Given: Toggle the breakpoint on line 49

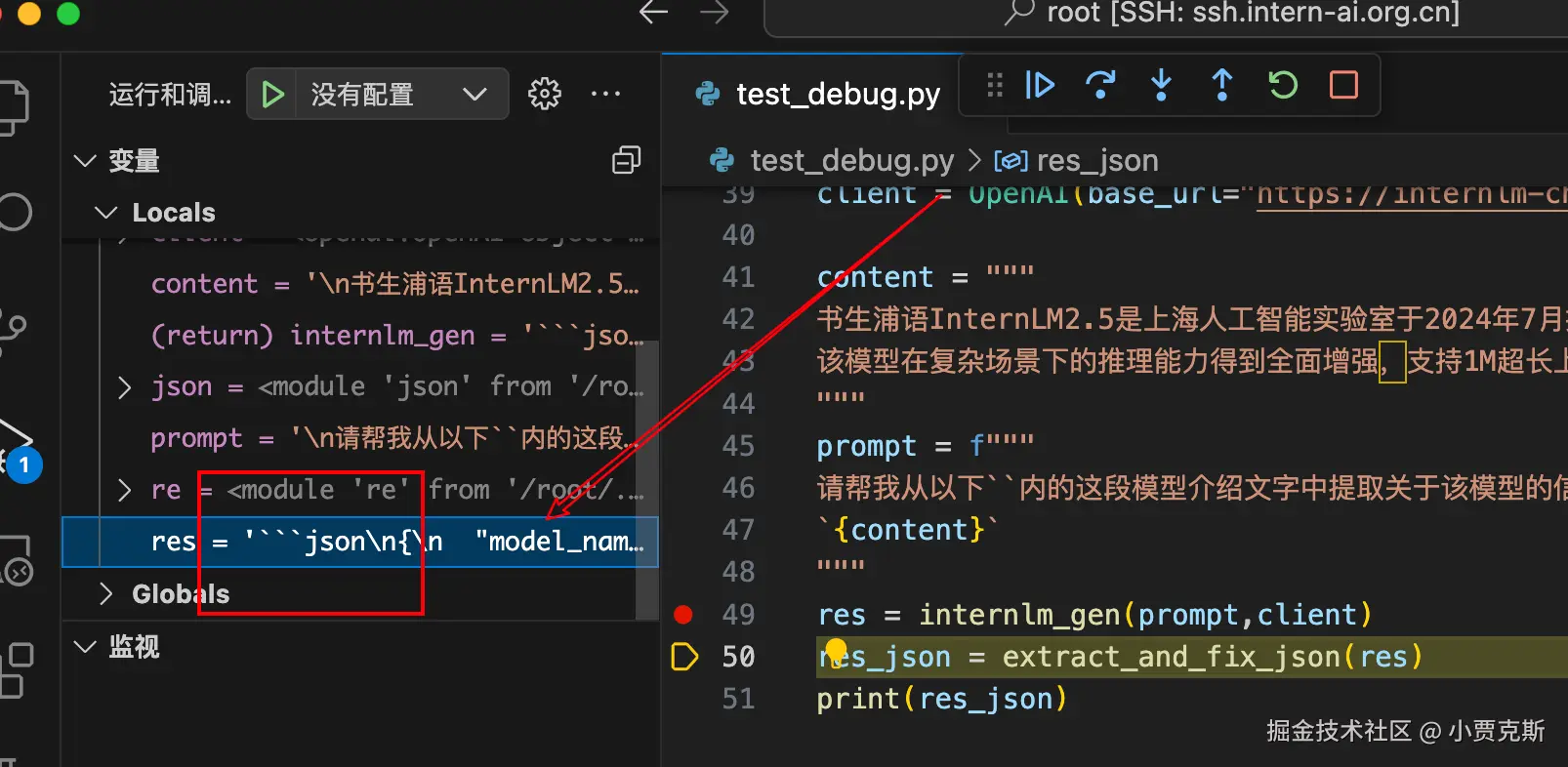Looking at the screenshot, I should coord(683,614).
